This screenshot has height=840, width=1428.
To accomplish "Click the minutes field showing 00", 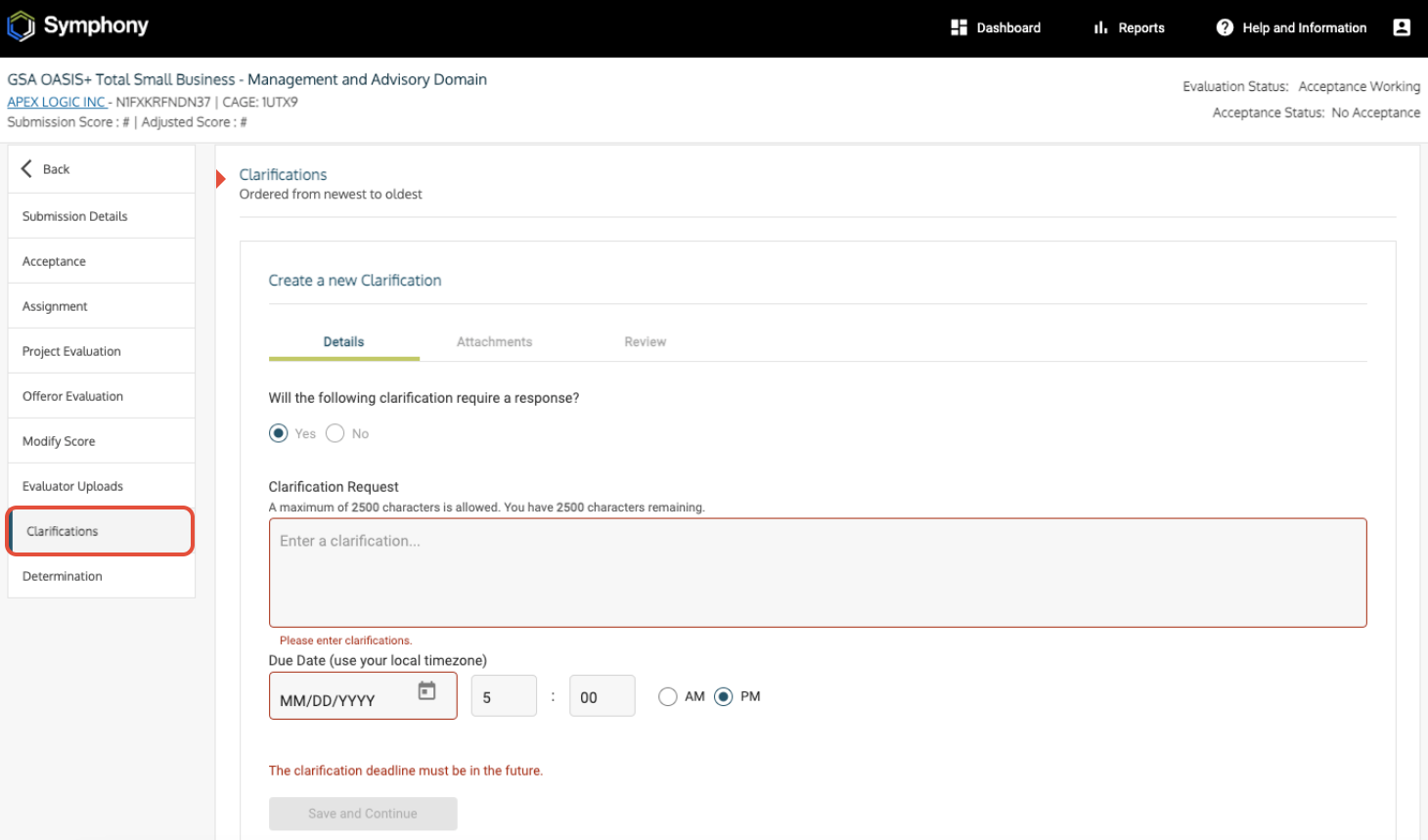I will click(602, 696).
